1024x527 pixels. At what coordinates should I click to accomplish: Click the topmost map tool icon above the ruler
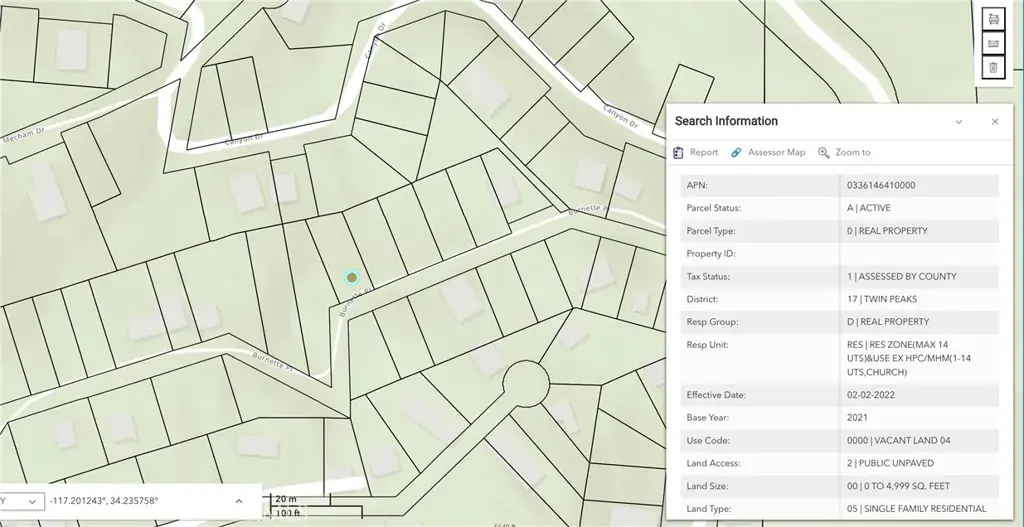click(993, 19)
